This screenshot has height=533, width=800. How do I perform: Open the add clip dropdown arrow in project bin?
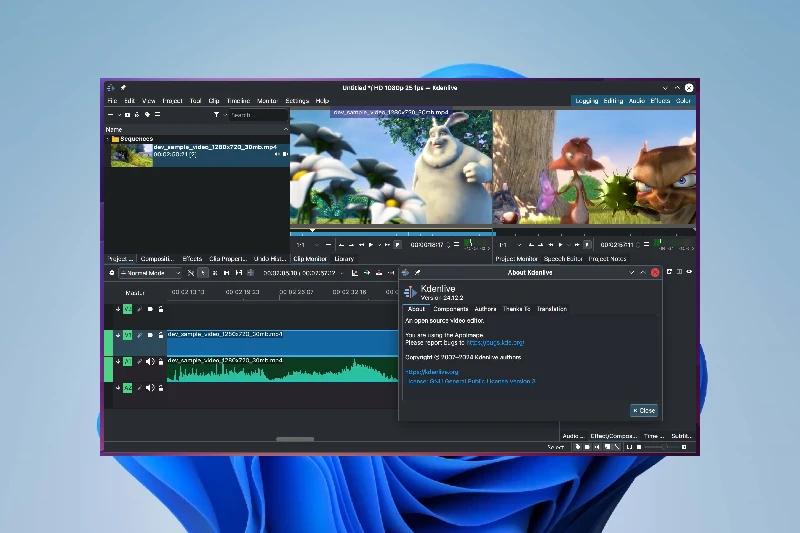119,115
